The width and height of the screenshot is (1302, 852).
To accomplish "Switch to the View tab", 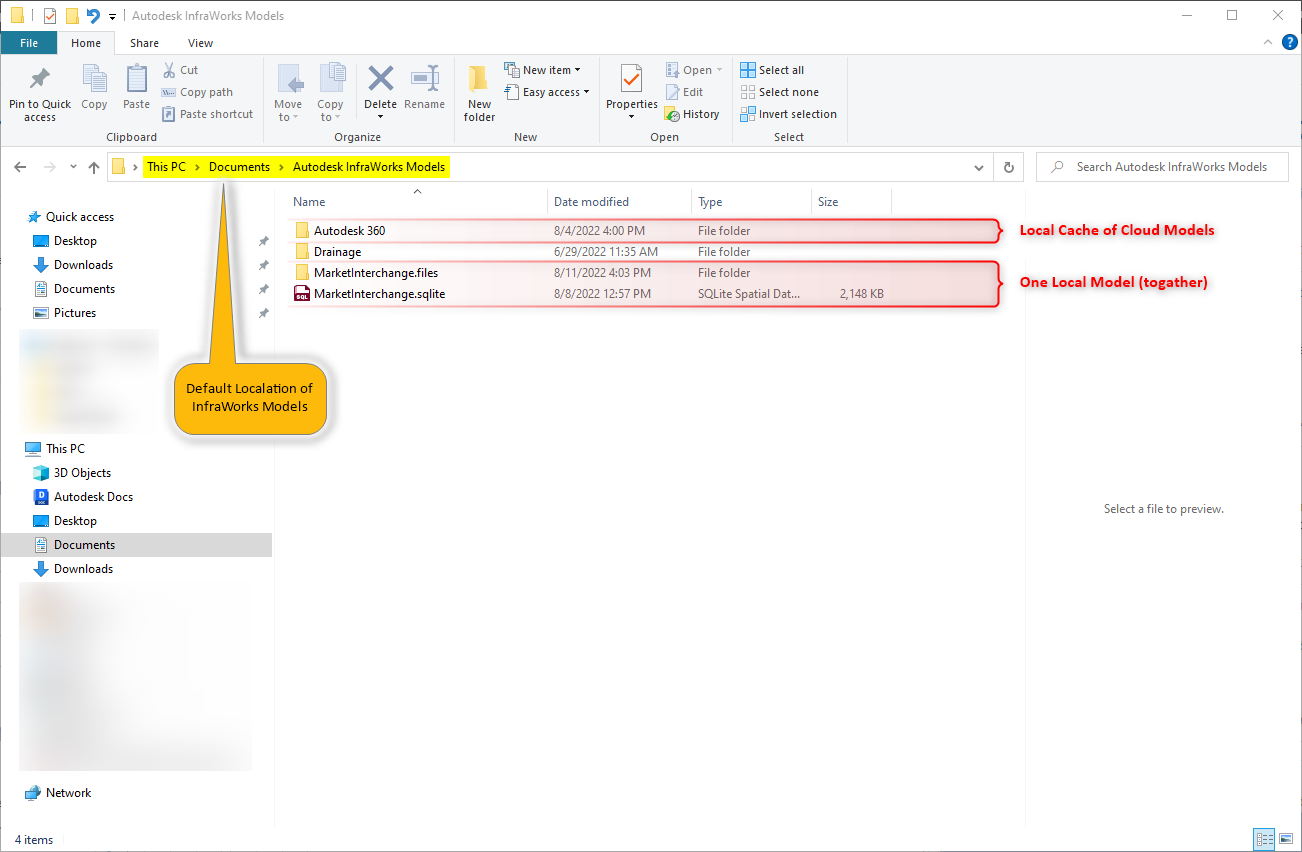I will point(200,43).
